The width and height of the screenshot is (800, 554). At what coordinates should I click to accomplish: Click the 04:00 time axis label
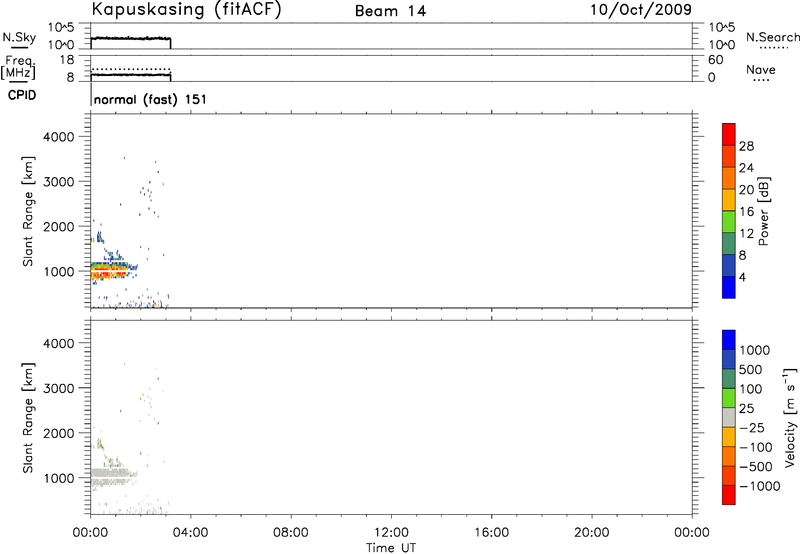(191, 533)
